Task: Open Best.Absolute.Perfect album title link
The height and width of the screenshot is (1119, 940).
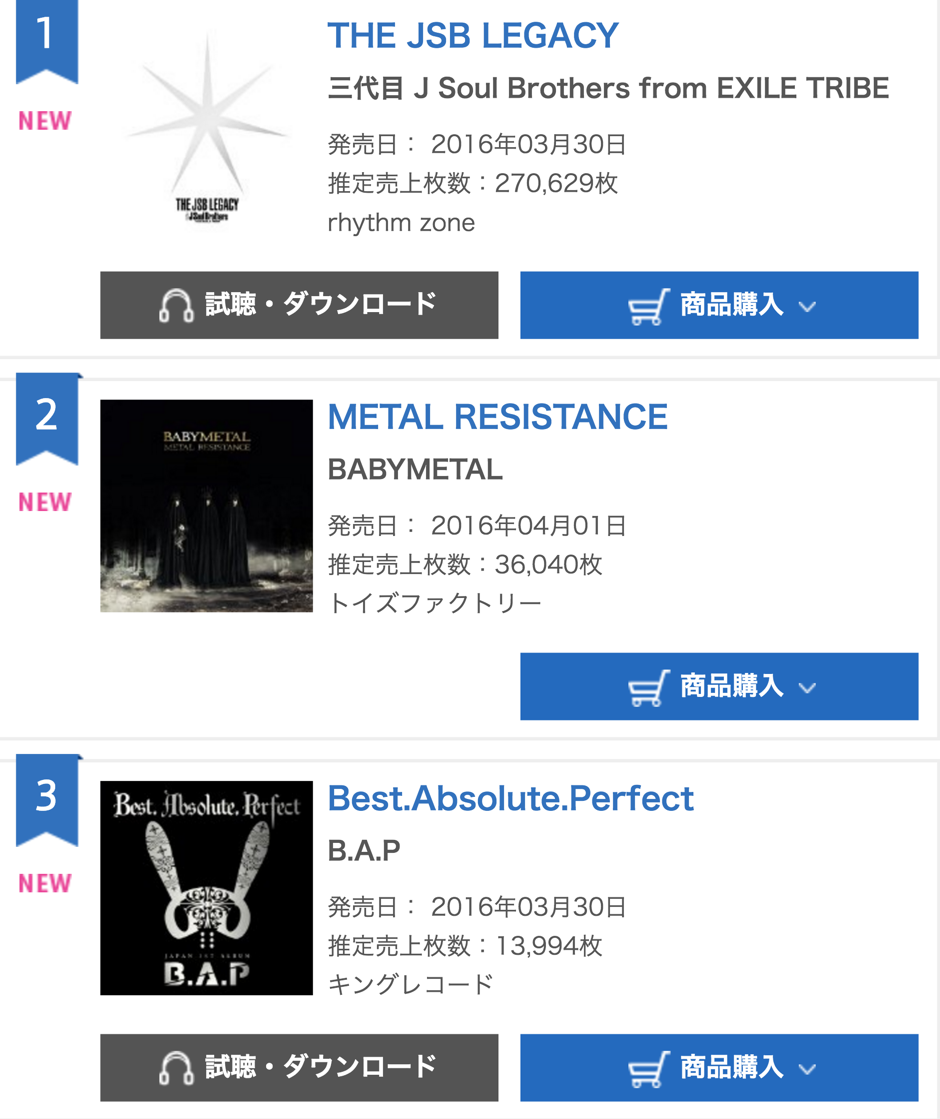Action: (x=510, y=798)
